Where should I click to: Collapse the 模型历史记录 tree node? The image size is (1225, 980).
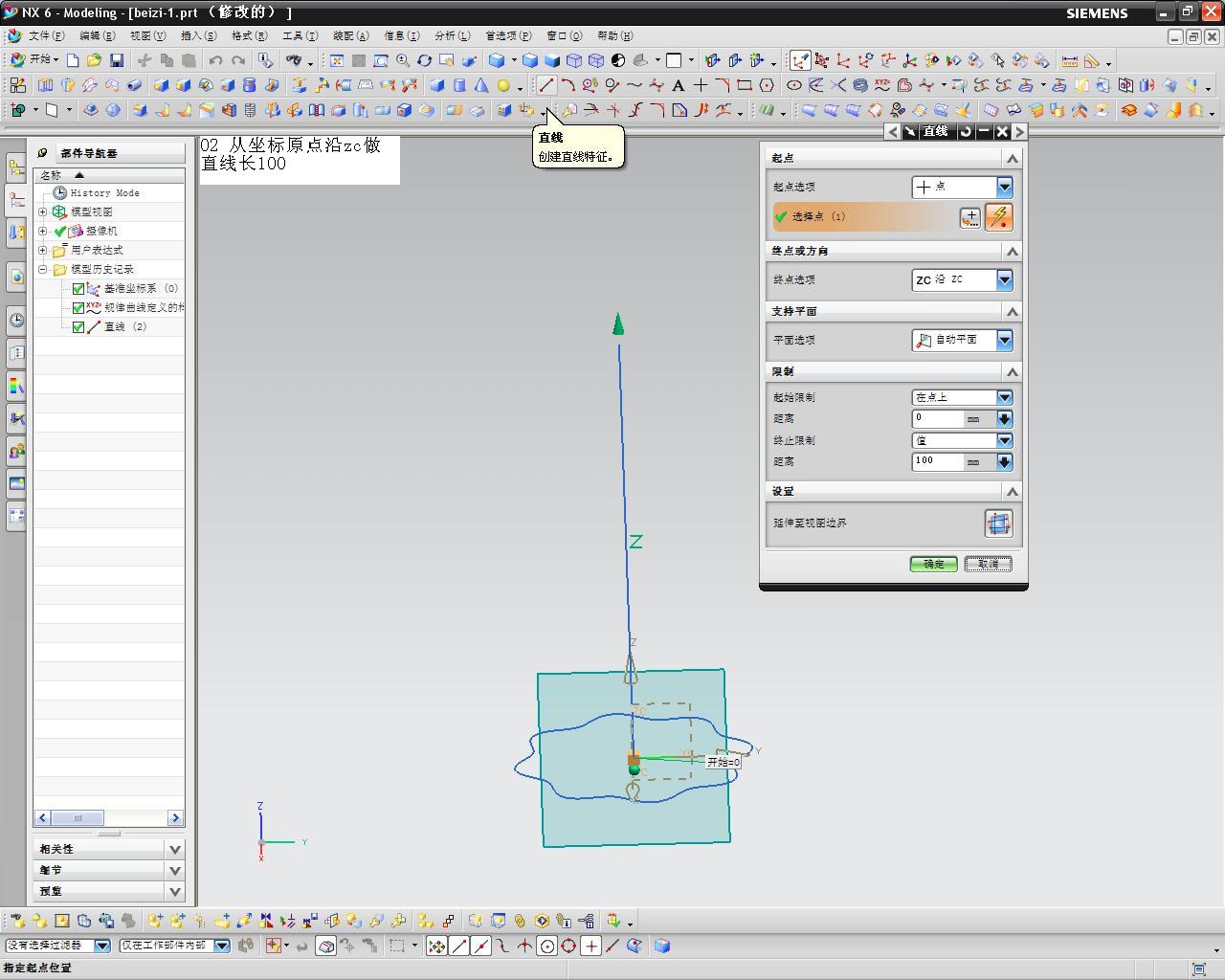43,269
